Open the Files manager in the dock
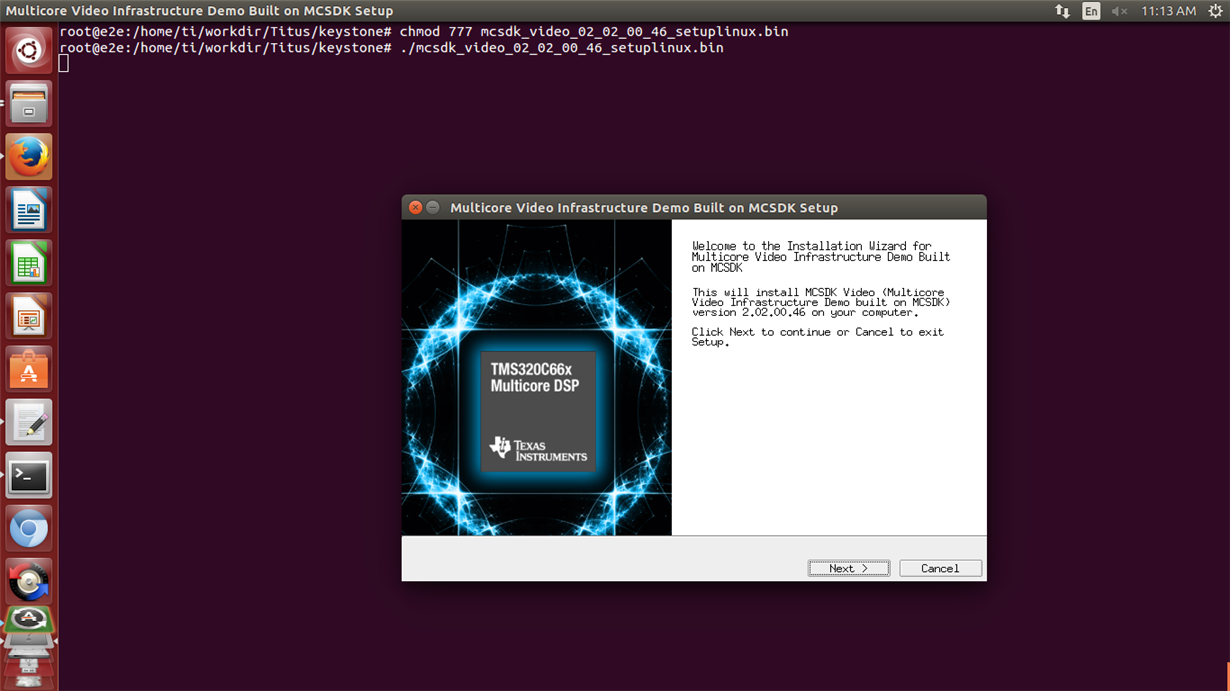The image size is (1230, 691). pos(29,103)
